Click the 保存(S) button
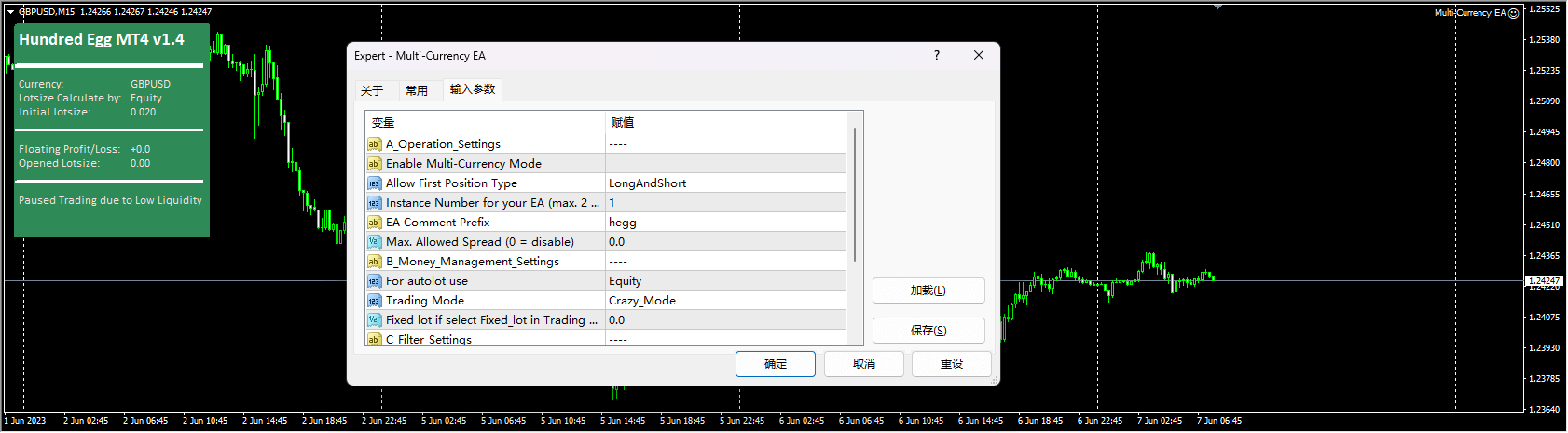 [x=928, y=331]
